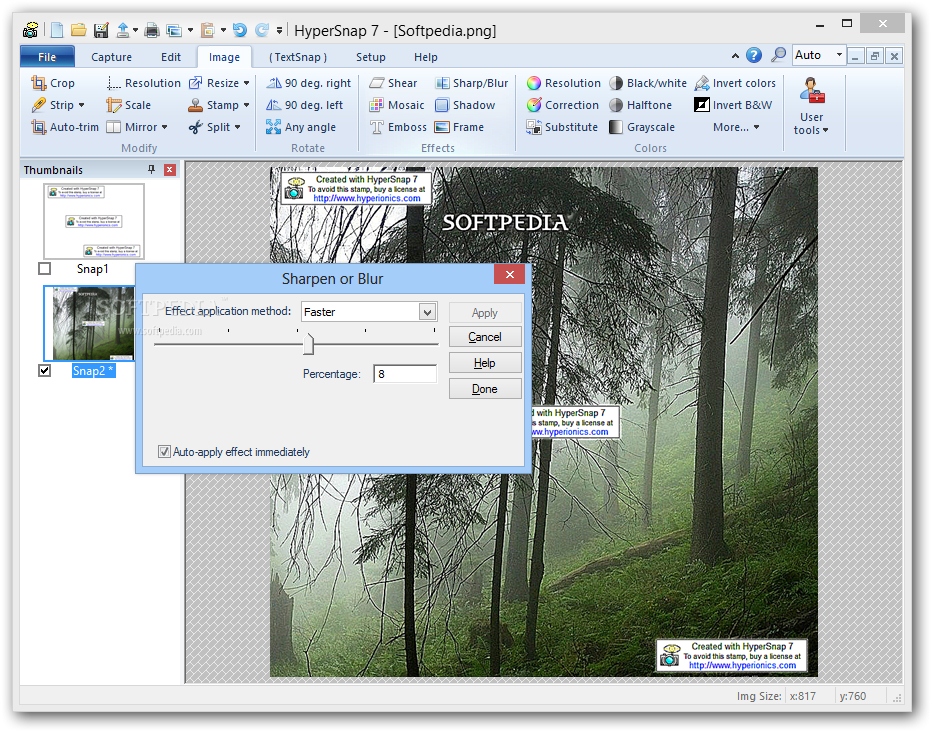This screenshot has width=932, height=732.
Task: Click the Print icon in quick toolbar
Action: [152, 30]
